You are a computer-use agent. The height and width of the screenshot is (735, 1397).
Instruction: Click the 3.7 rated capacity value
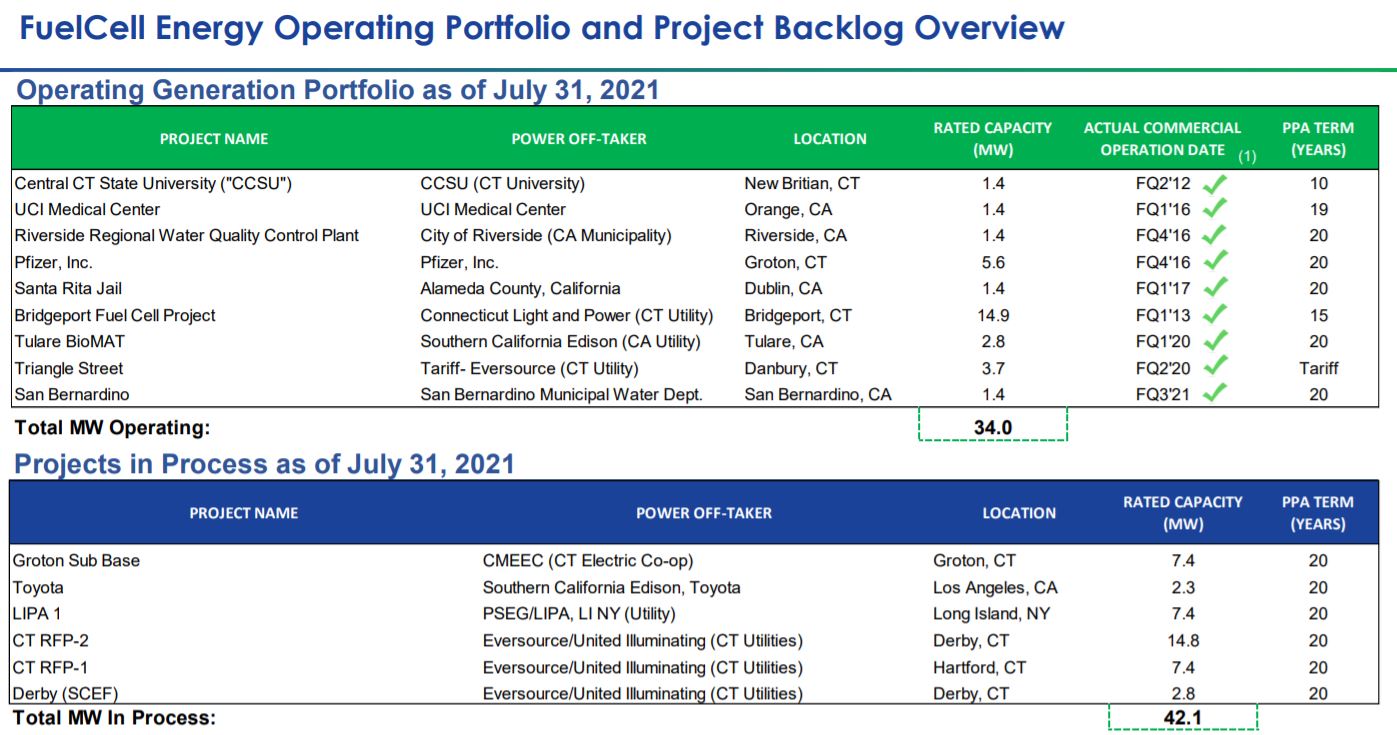click(993, 368)
